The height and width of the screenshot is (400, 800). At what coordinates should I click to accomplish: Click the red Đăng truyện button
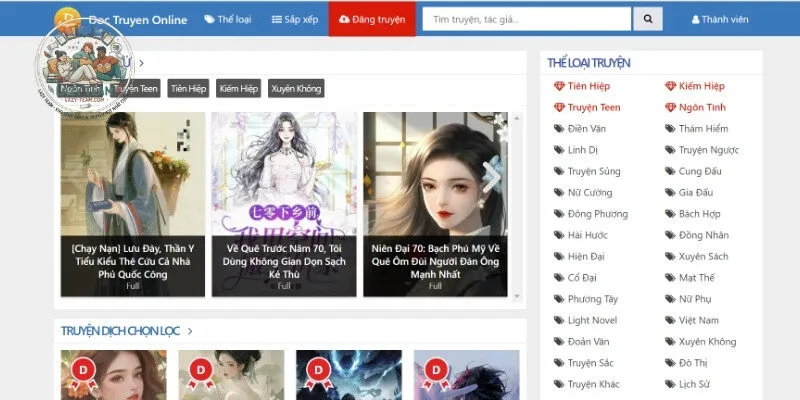pos(372,19)
